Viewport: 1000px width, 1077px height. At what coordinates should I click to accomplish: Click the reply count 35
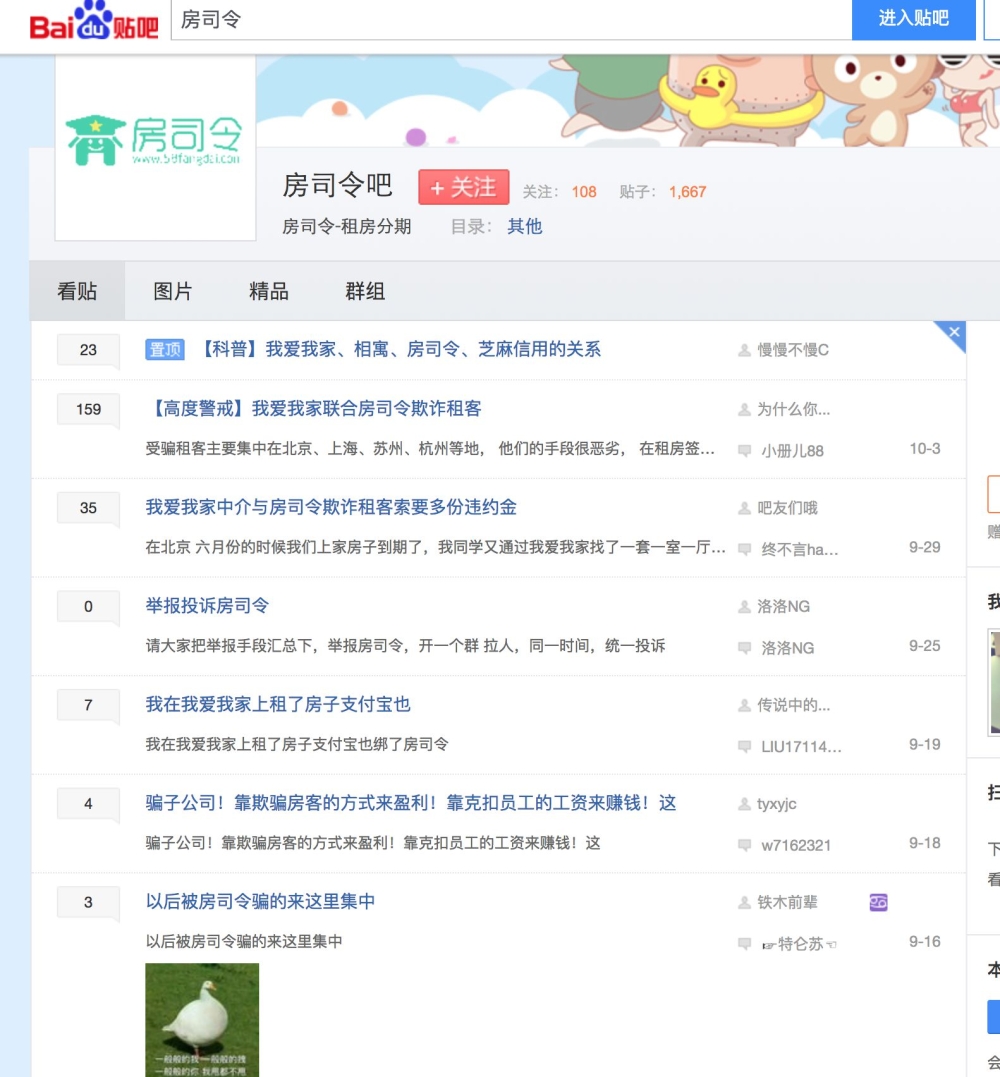(88, 508)
